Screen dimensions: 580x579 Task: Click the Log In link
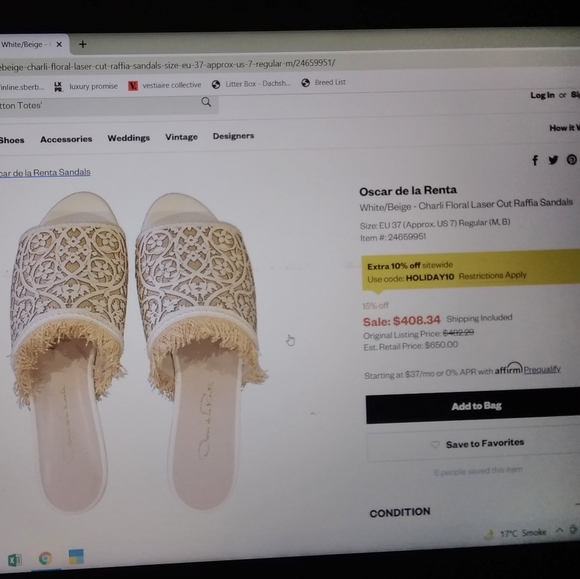pos(542,95)
